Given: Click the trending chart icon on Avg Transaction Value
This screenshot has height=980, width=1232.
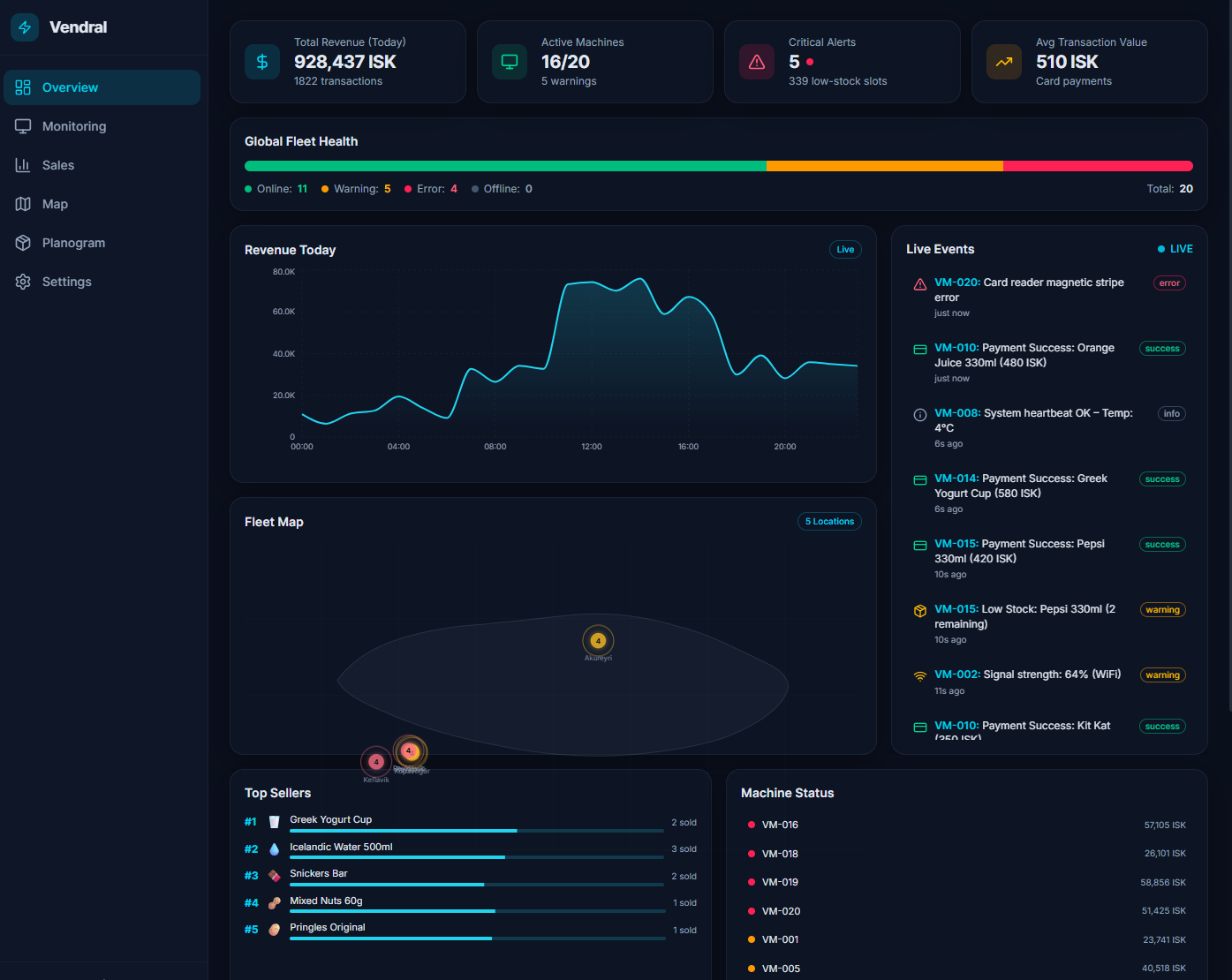Looking at the screenshot, I should (x=1004, y=62).
